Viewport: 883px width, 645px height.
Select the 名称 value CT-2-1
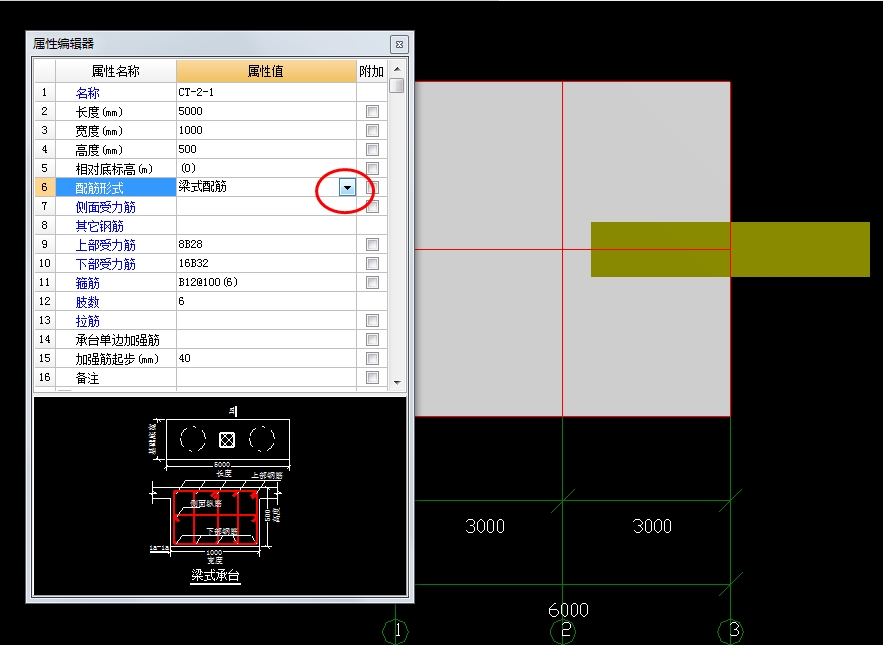coord(266,92)
